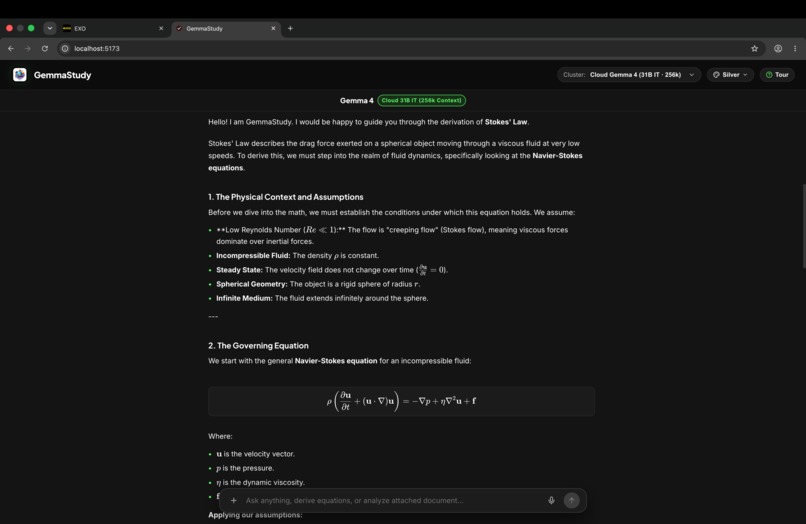Click the Navier-Stokes equation block
806x524 pixels.
coord(401,401)
